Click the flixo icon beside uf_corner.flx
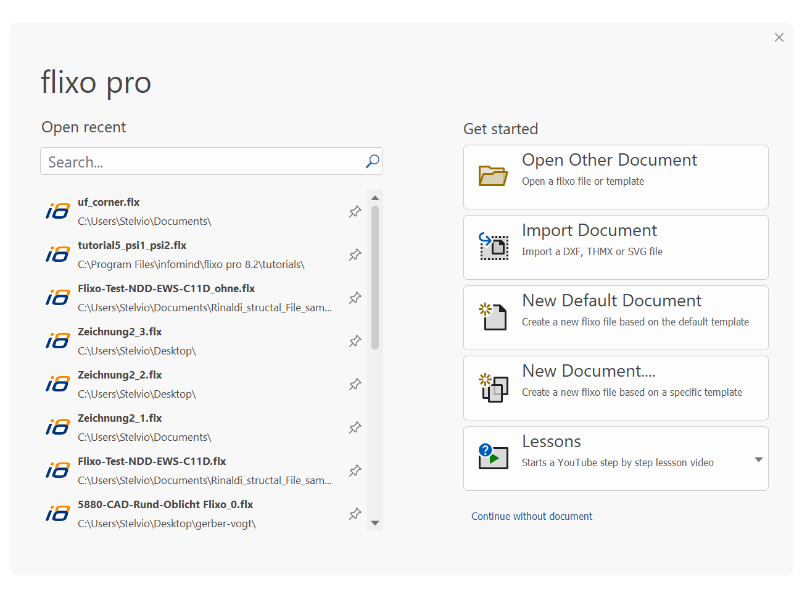This screenshot has width=800, height=600. point(58,211)
